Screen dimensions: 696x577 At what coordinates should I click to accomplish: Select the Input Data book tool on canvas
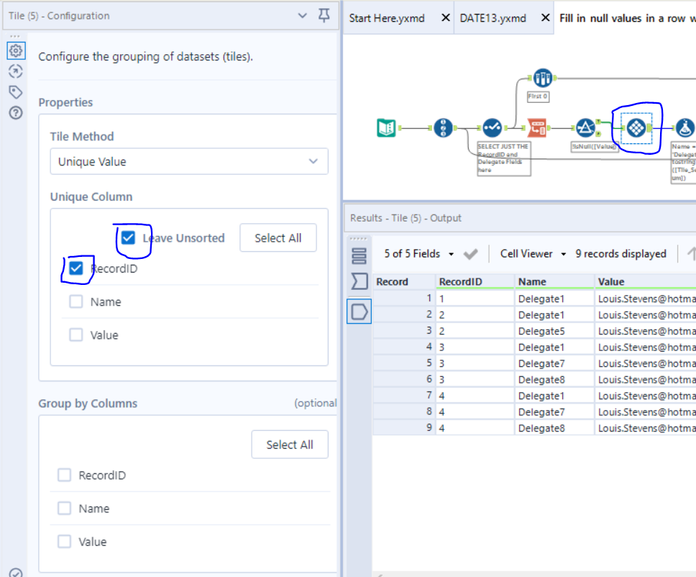(386, 128)
